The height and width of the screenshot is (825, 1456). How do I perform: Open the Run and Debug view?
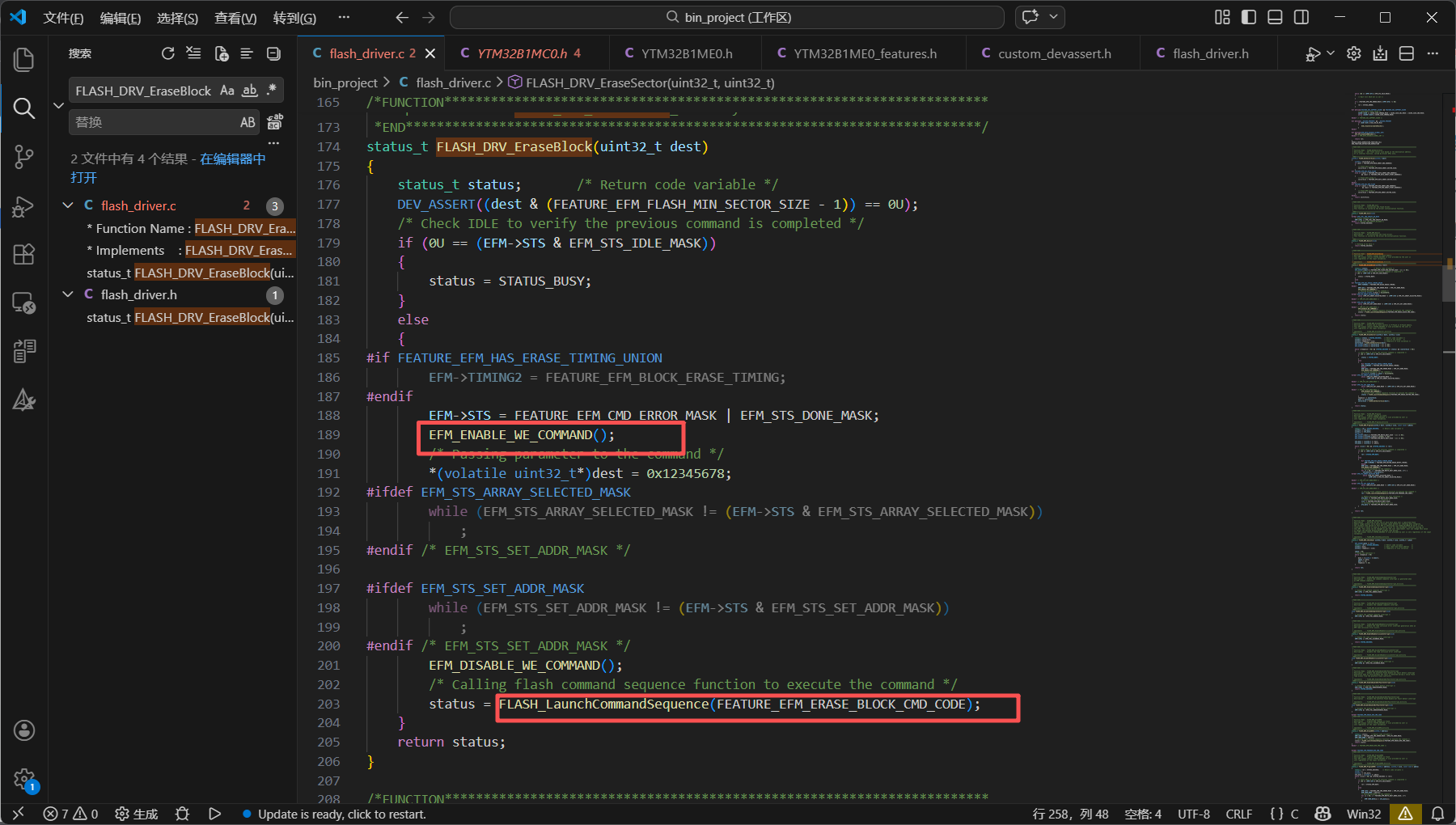click(x=24, y=206)
